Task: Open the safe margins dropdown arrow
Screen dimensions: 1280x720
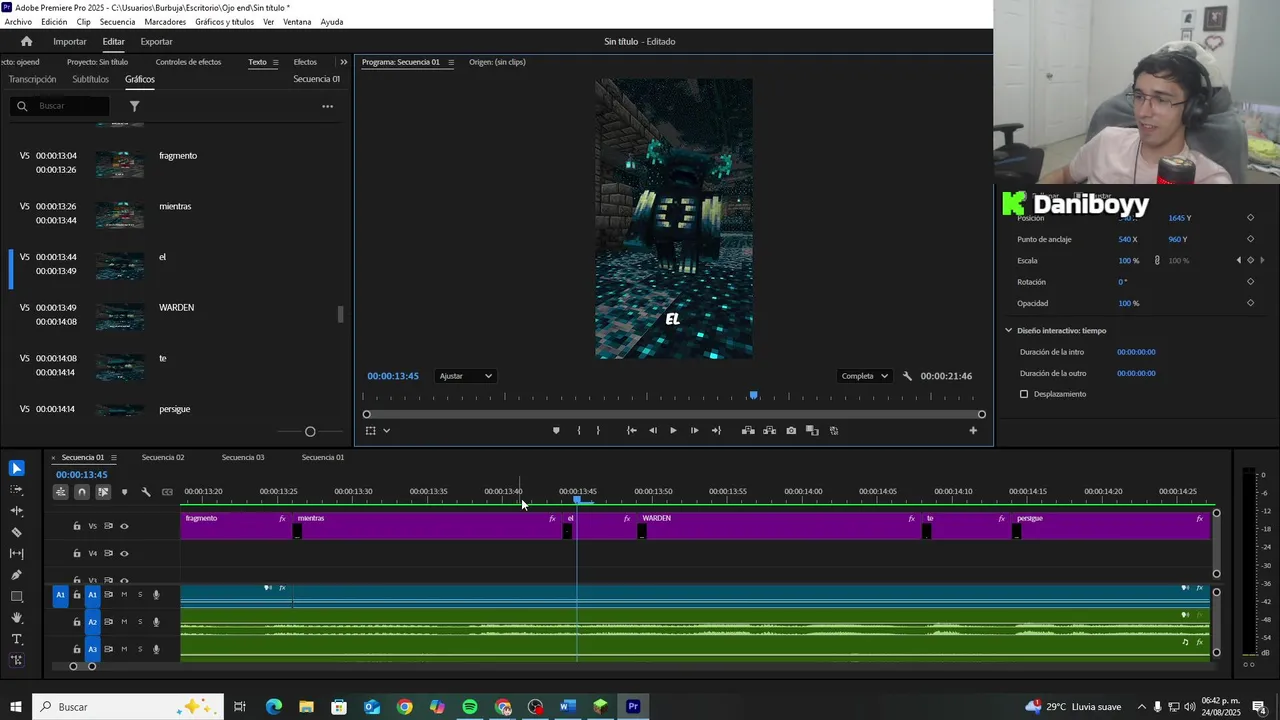Action: point(386,431)
